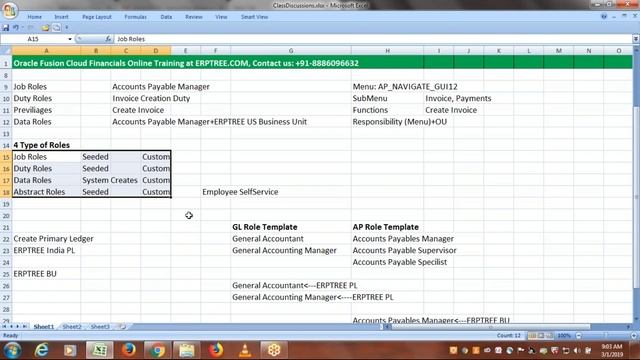Click the zoom in plus button

634,336
